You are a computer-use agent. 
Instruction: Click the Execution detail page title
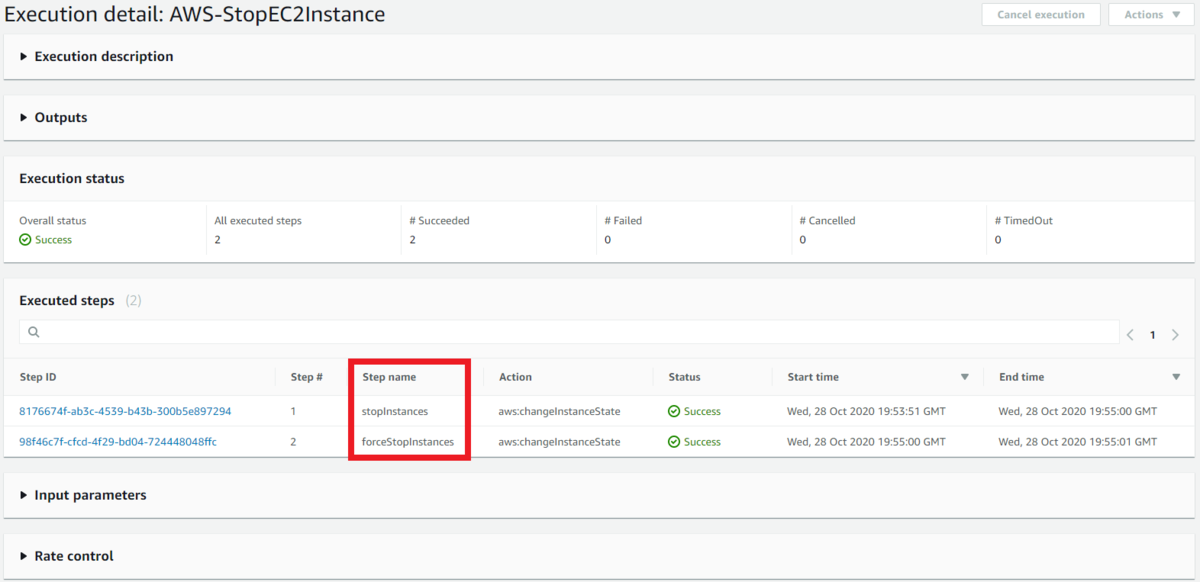tap(195, 15)
